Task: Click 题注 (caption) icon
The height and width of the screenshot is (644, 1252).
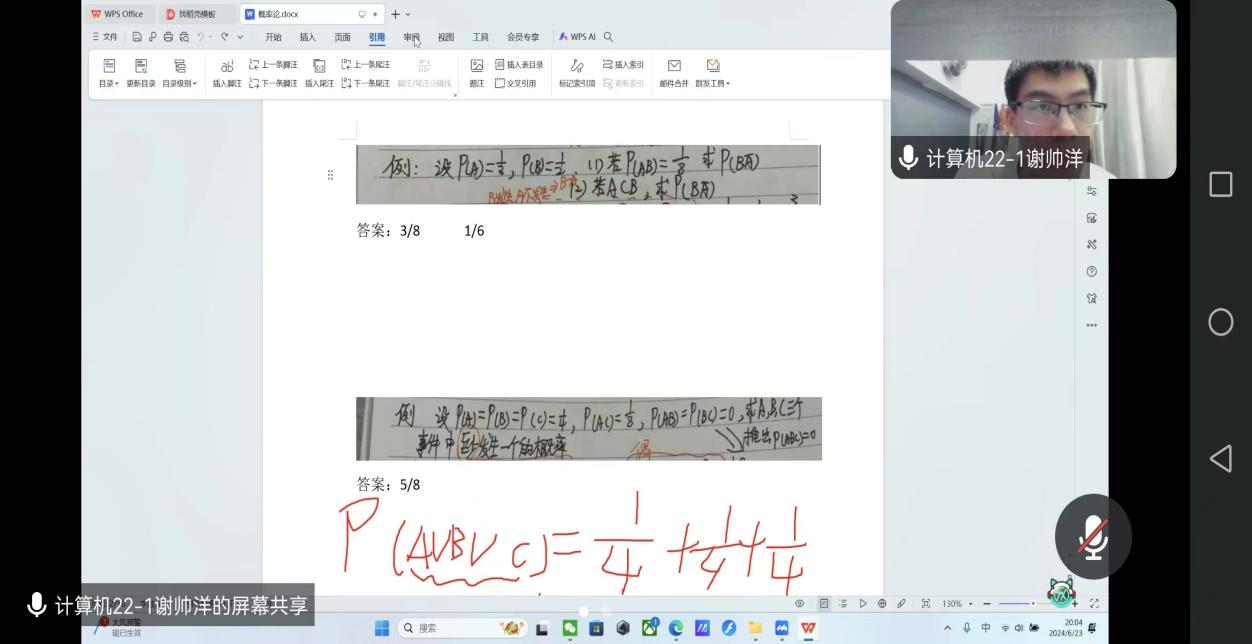Action: (477, 66)
